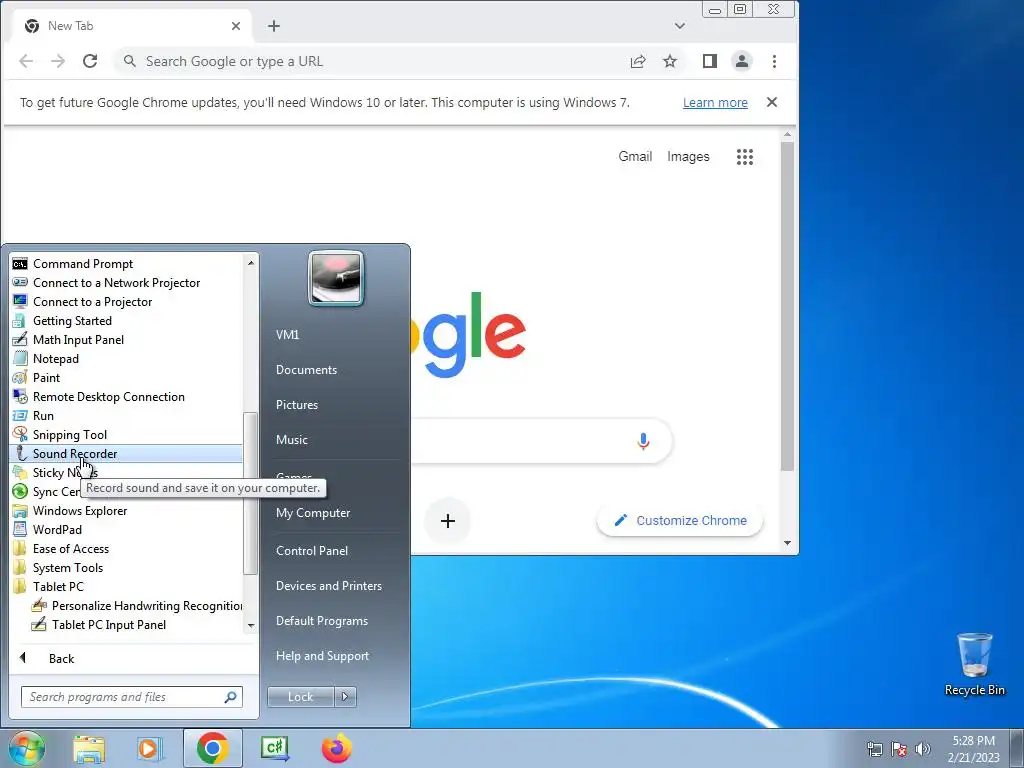This screenshot has height=768, width=1024.
Task: Open the Run dialog entry
Action: (x=43, y=415)
